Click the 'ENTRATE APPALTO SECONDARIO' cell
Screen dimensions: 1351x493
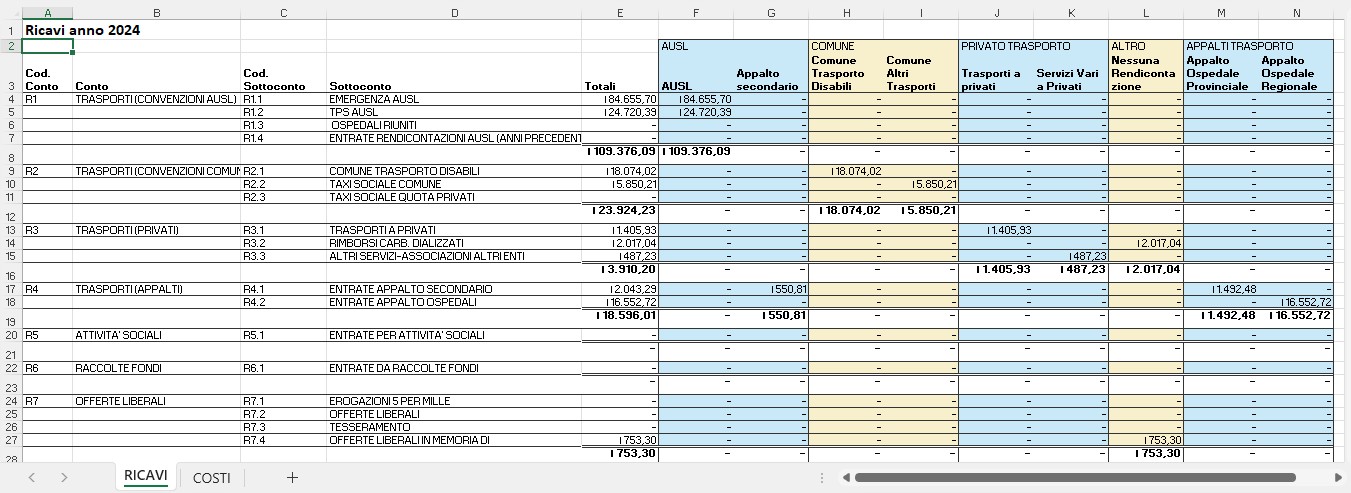click(x=454, y=289)
